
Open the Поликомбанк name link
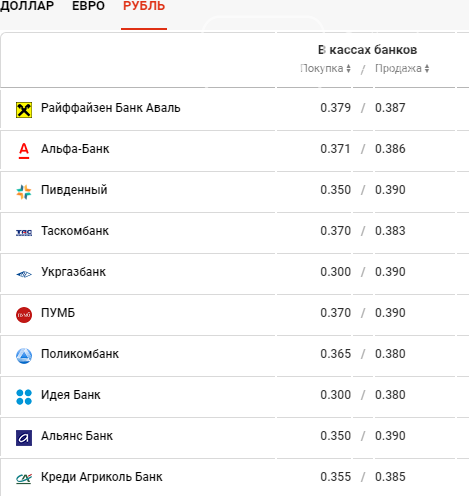[x=80, y=354]
